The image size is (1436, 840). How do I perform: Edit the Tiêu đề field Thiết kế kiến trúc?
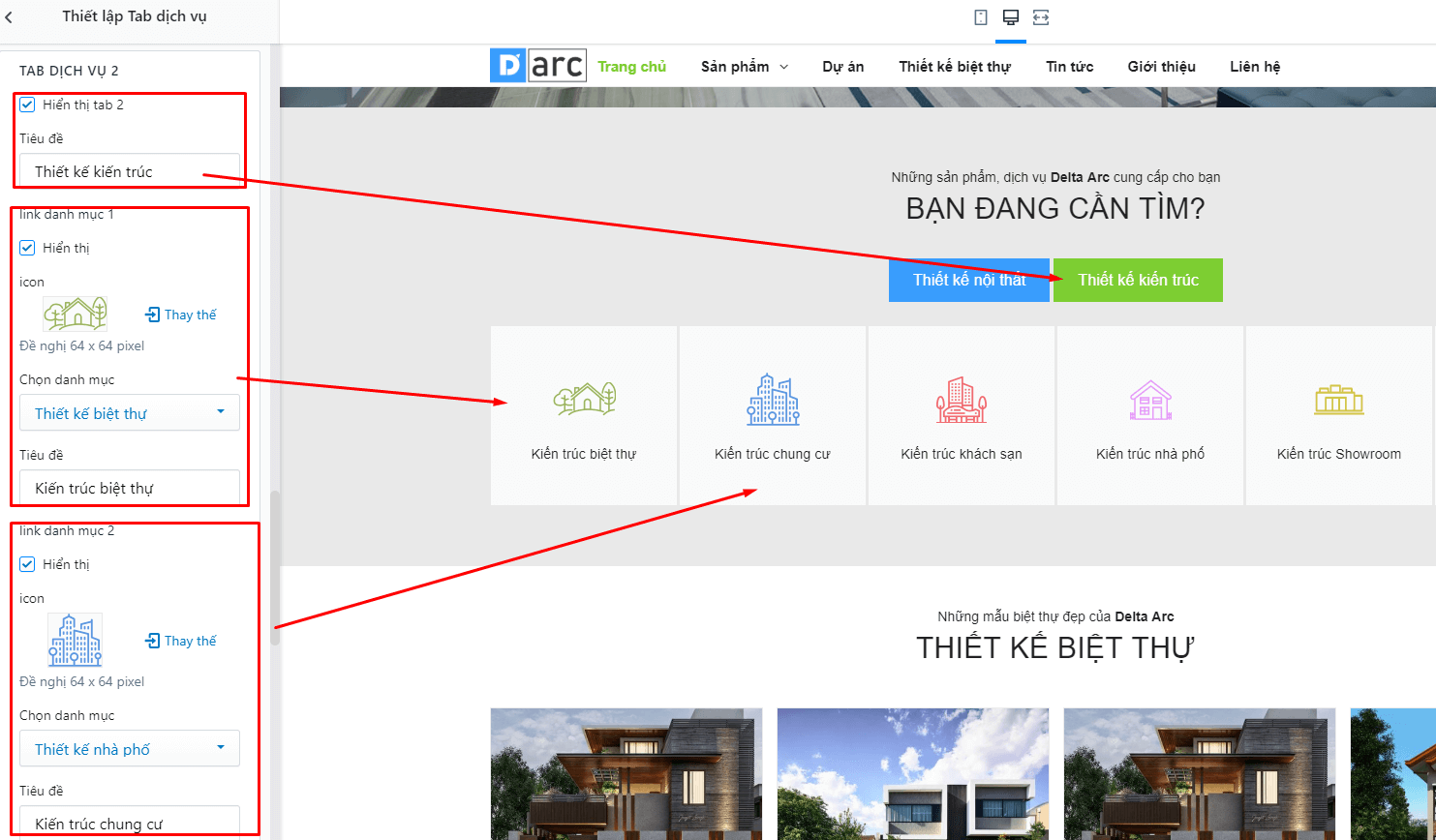130,170
